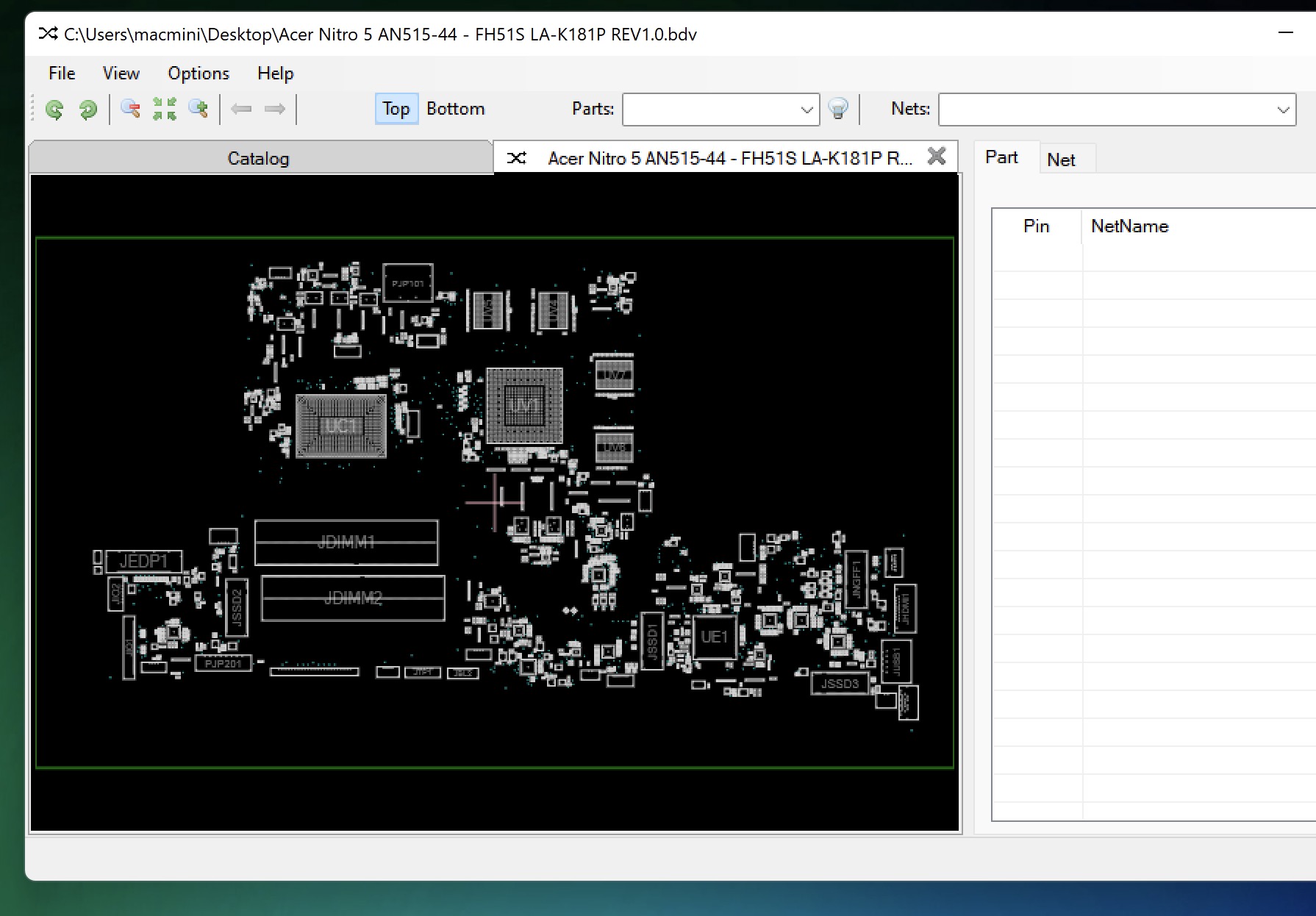The image size is (1316, 916).
Task: Switch to the Bottom board side
Action: (x=455, y=110)
